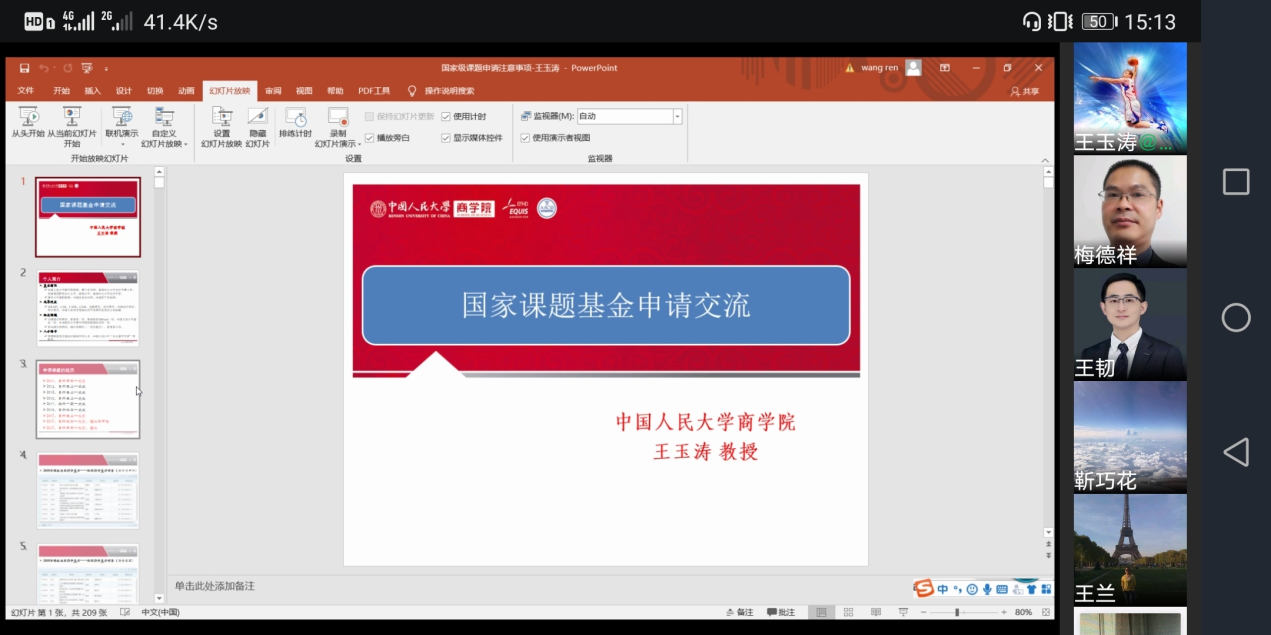The width and height of the screenshot is (1271, 635).
Task: Uncheck 使用计时 checkbox
Action: (x=446, y=116)
